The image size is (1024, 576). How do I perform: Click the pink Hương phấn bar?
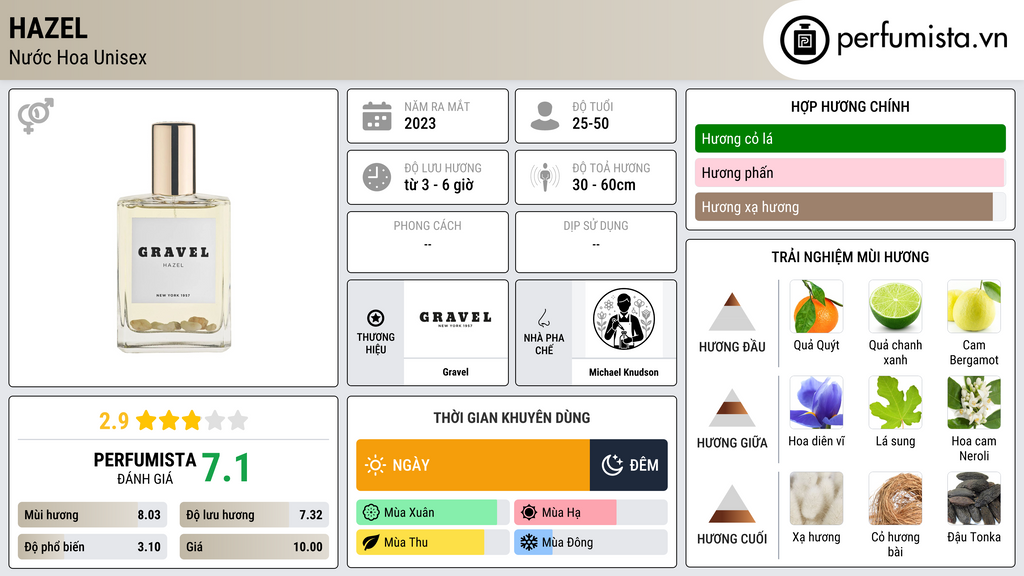850,172
